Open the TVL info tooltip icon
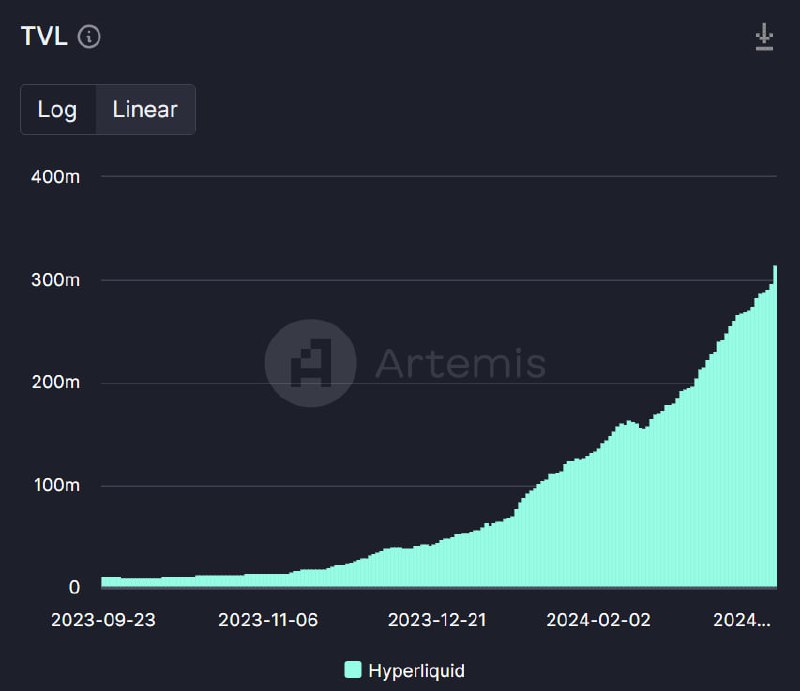Viewport: 800px width, 691px height. (89, 37)
